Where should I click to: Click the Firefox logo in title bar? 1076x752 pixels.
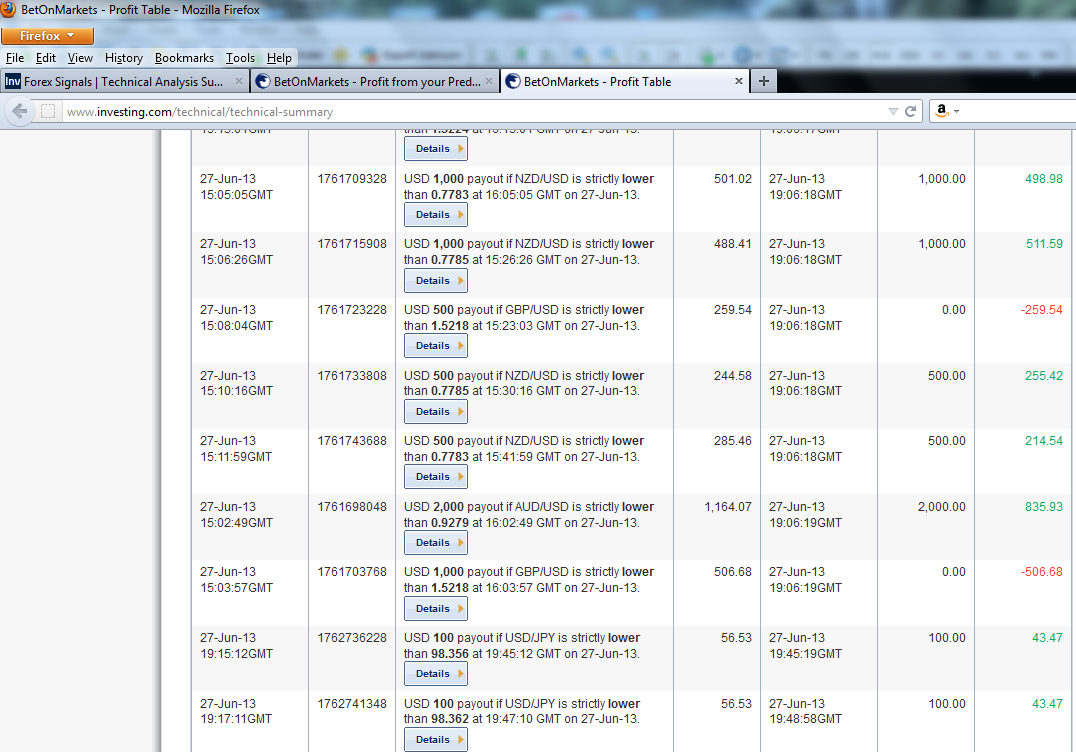click(x=8, y=10)
